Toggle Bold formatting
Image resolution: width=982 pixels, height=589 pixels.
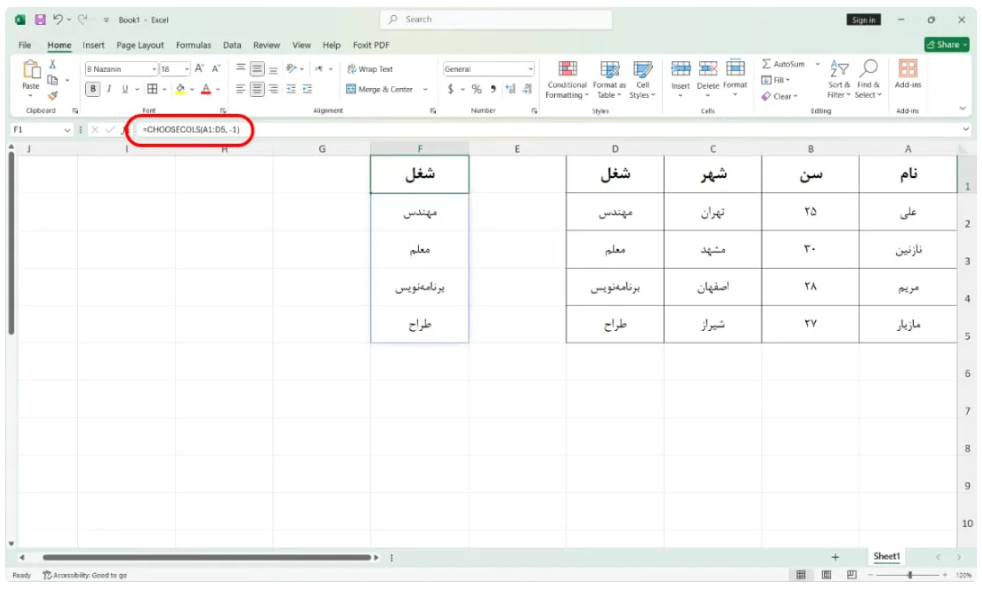(93, 89)
